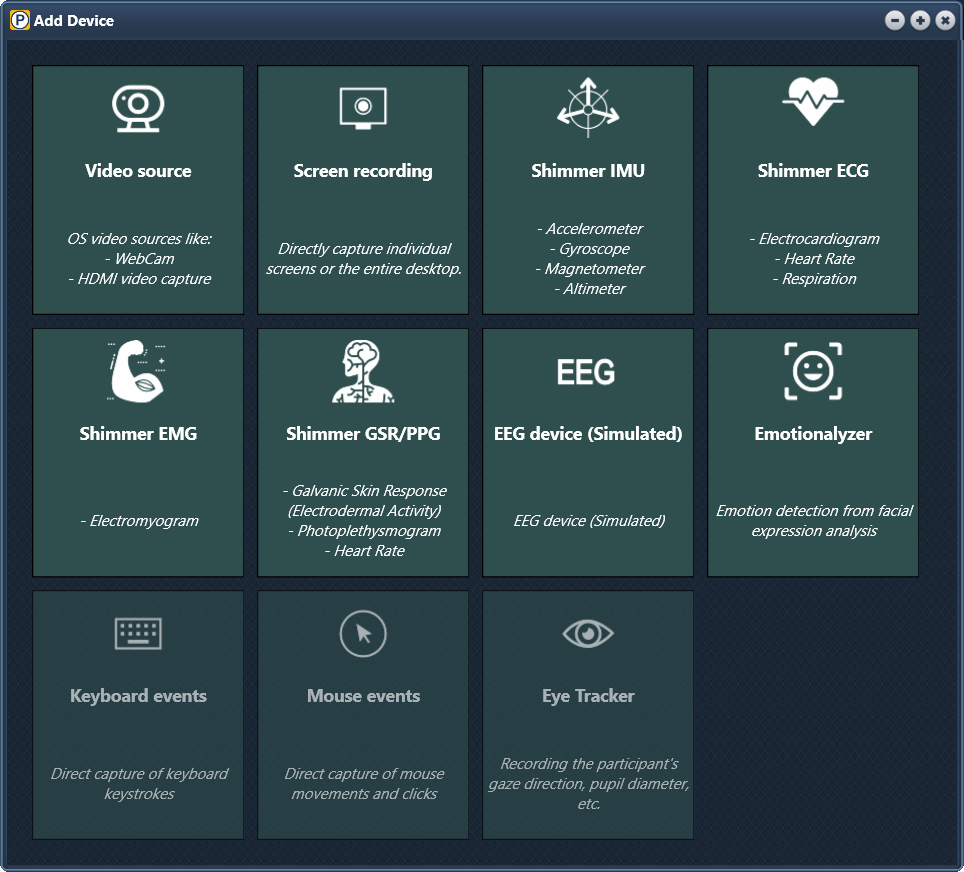The width and height of the screenshot is (964, 872).
Task: Click the Shimmer GSR/PPG brain anatomy icon
Action: point(363,371)
